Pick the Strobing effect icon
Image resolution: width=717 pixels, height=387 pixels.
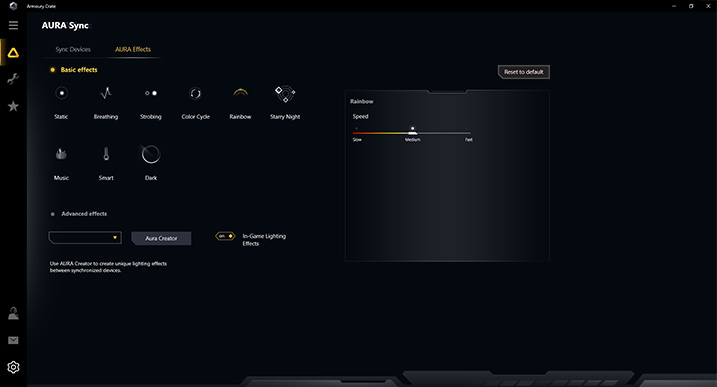(151, 93)
